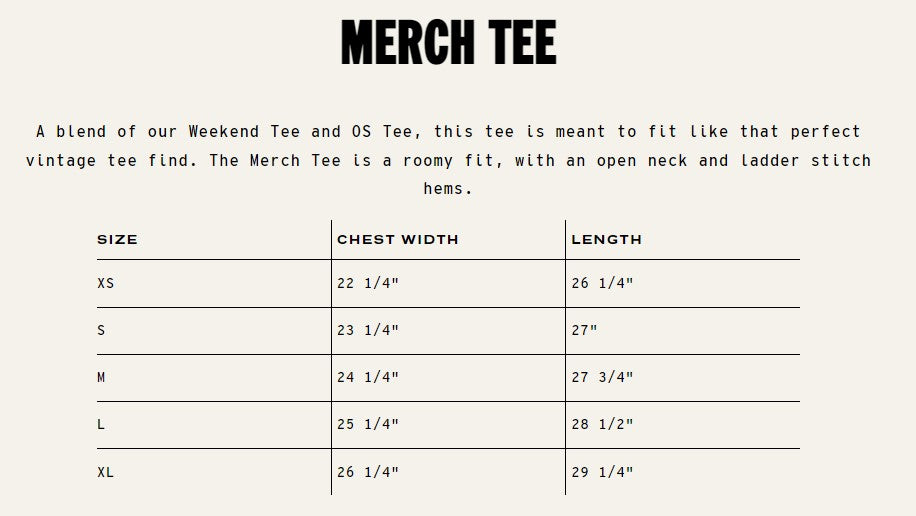Viewport: 916px width, 516px height.
Task: Click the CHEST WIDTH column header
Action: tap(398, 240)
